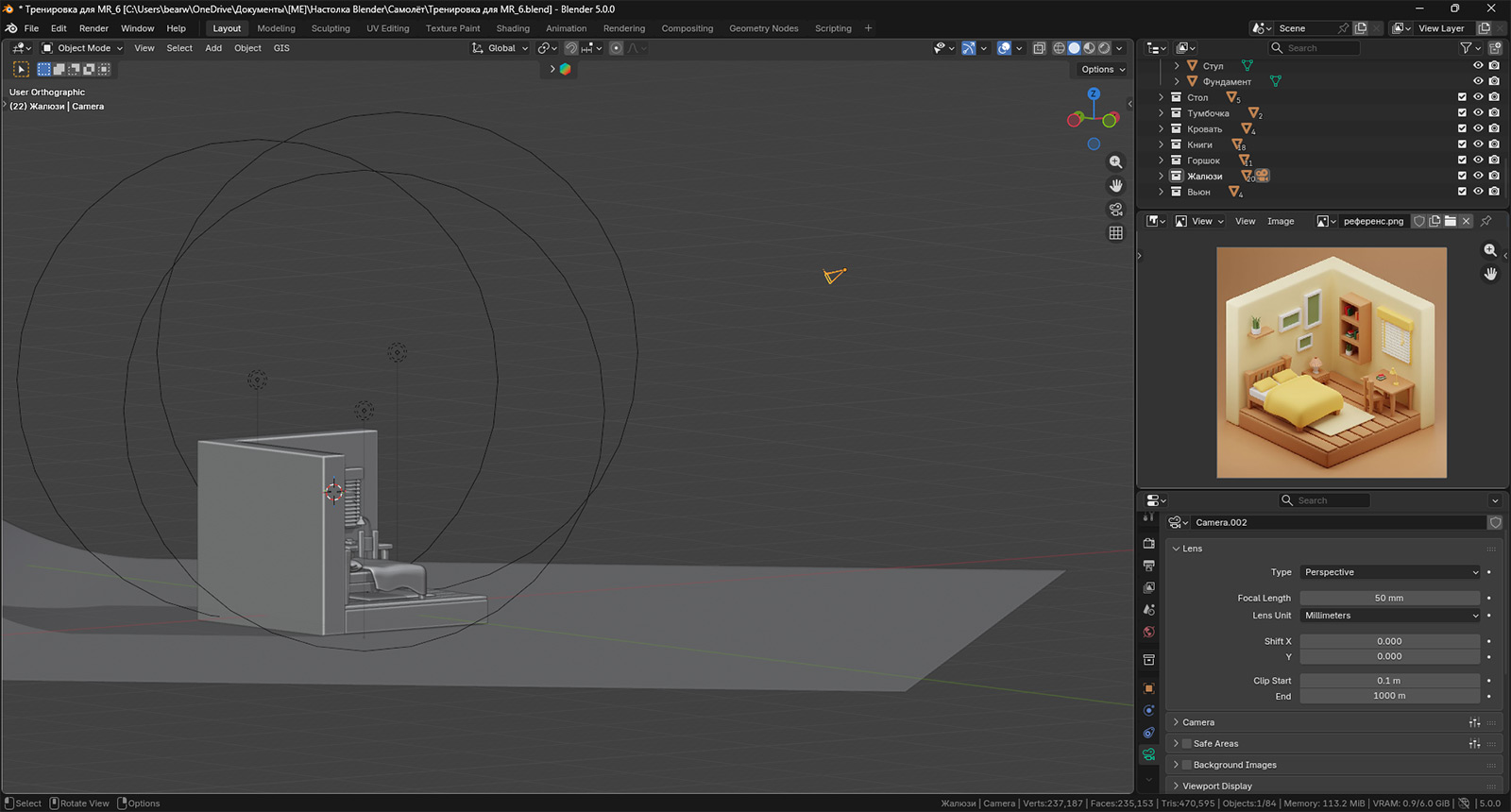This screenshot has width=1511, height=812.
Task: Open the Render properties tab icon
Action: tap(1148, 544)
